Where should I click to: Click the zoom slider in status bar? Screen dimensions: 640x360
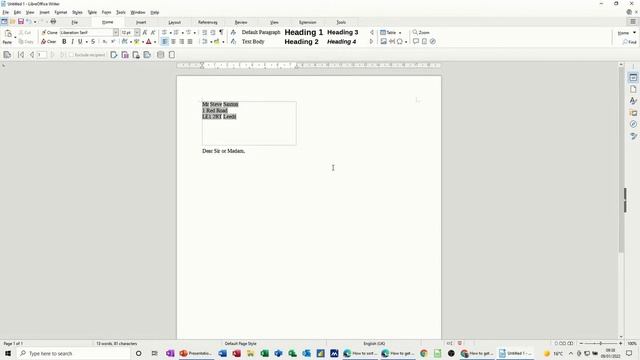click(x=601, y=343)
